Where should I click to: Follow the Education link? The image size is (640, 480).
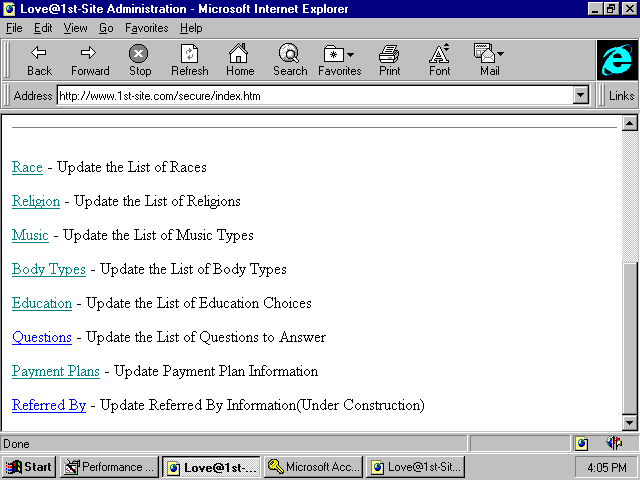pos(42,303)
